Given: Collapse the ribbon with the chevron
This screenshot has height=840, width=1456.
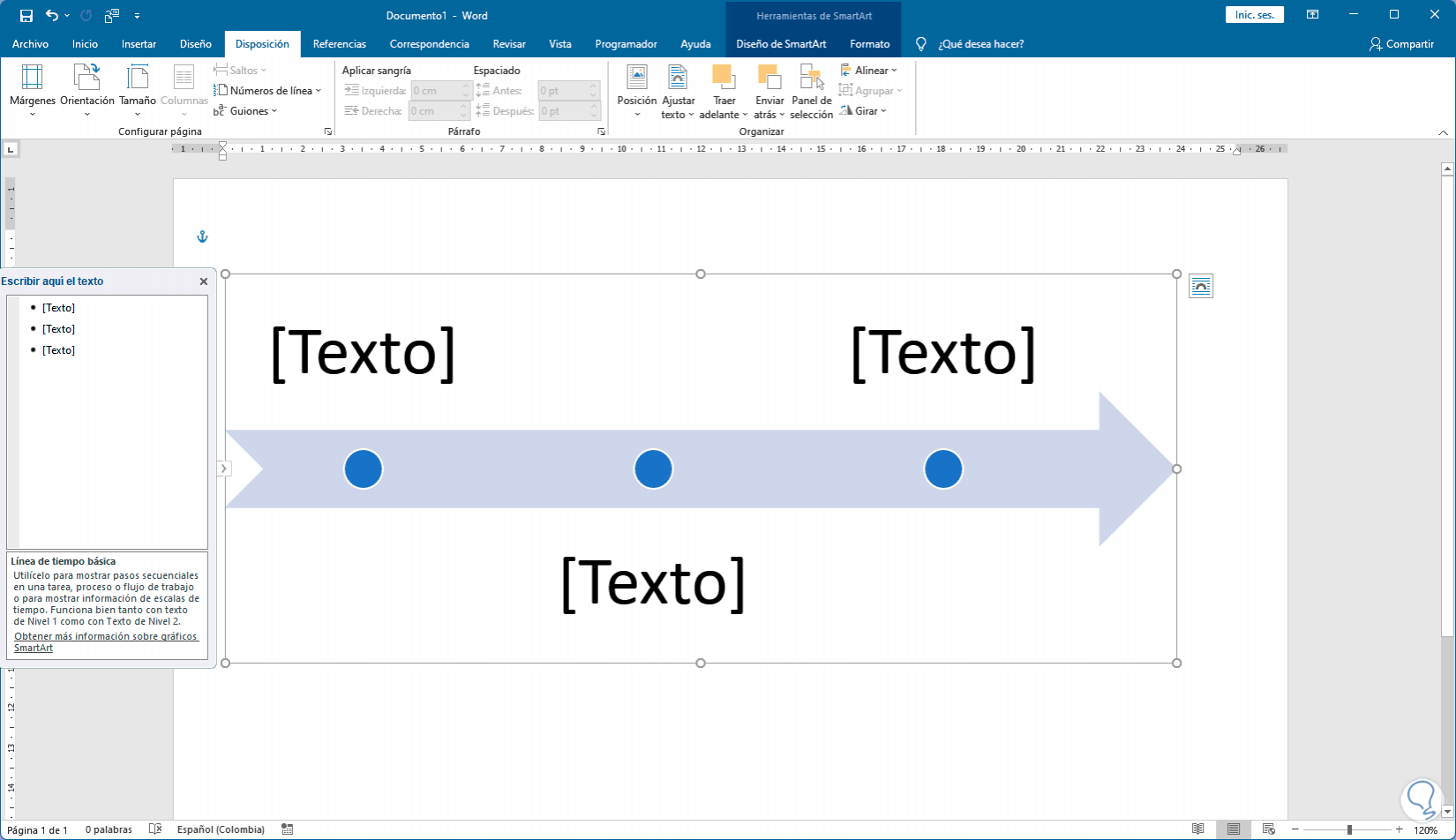Looking at the screenshot, I should click(x=1444, y=132).
